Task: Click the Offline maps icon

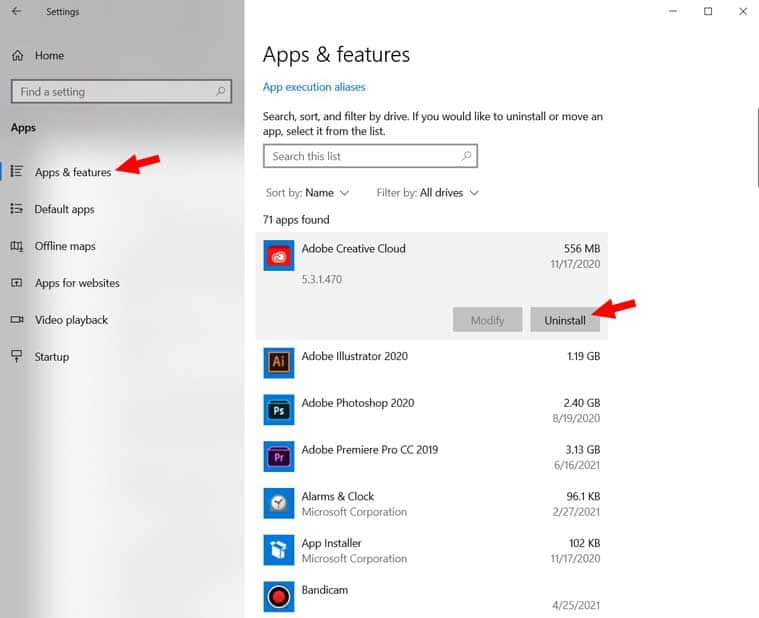Action: click(x=17, y=246)
